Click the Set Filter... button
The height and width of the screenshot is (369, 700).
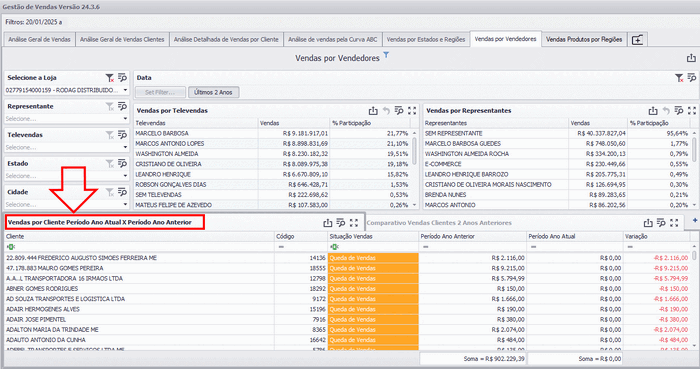point(160,92)
